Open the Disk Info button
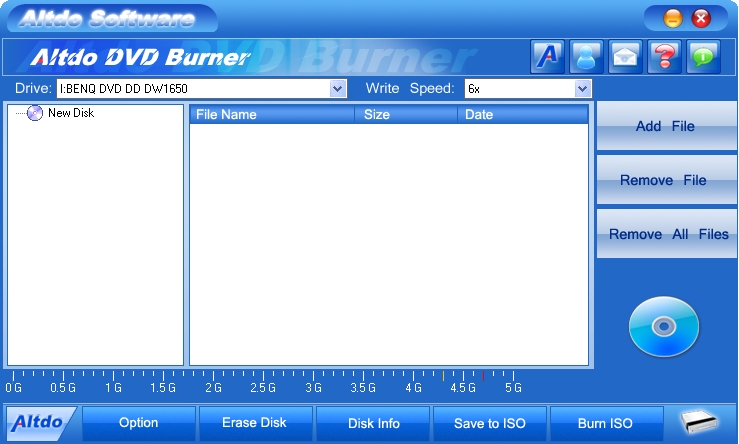This screenshot has height=444, width=739. [x=373, y=423]
